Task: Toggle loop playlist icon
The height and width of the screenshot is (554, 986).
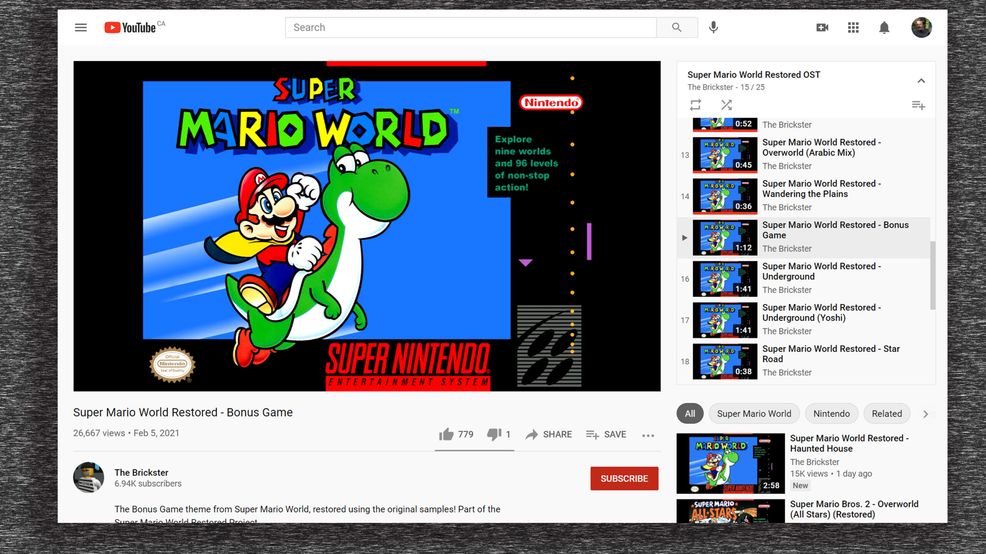Action: tap(695, 105)
